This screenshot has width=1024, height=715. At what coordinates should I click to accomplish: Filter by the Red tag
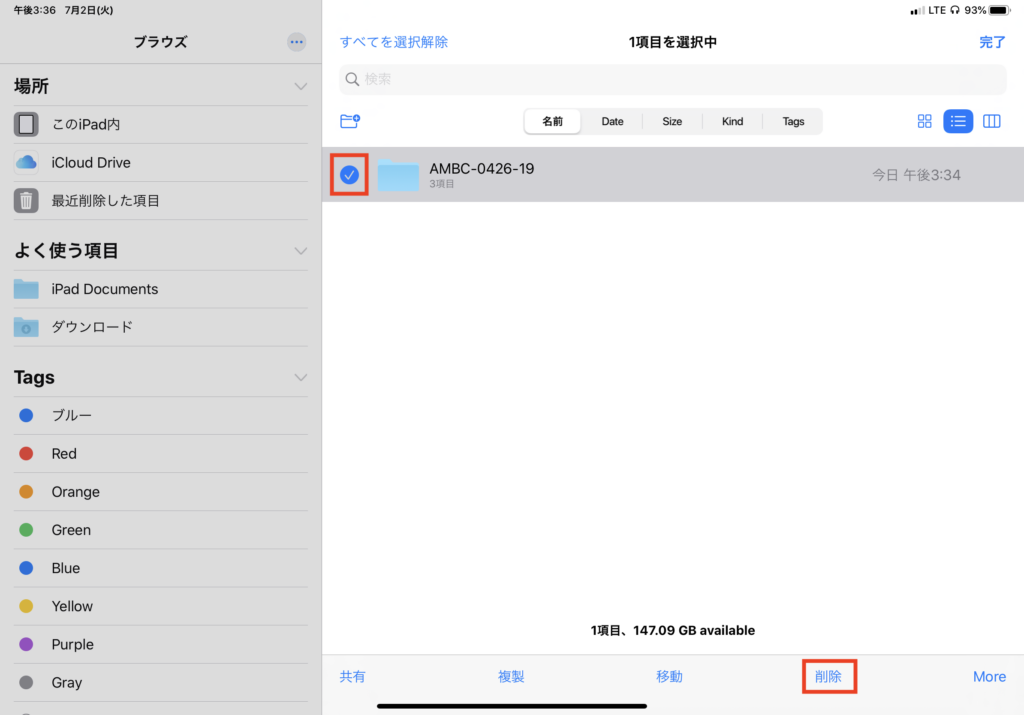[x=161, y=453]
